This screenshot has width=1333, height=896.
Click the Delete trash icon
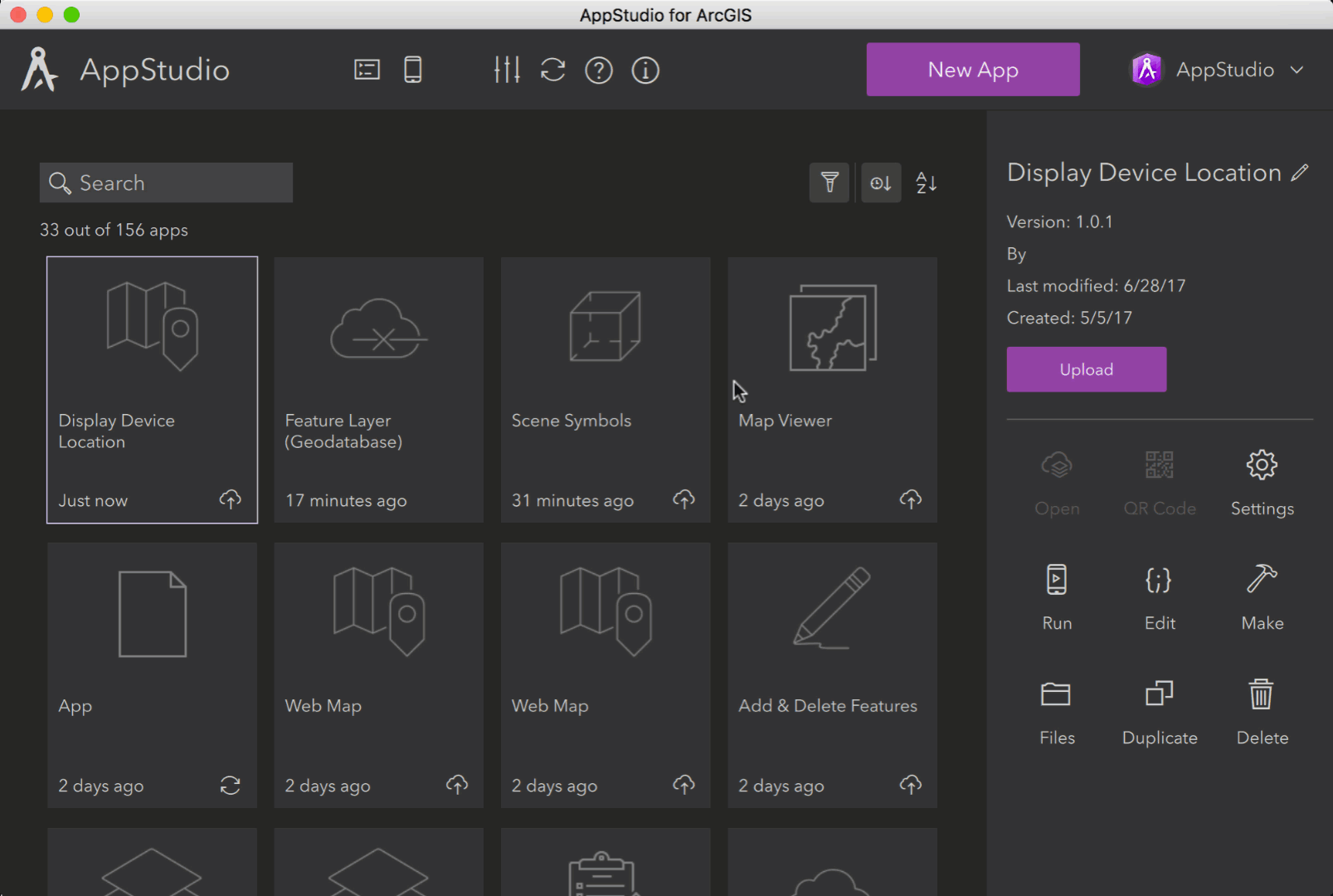pyautogui.click(x=1261, y=694)
